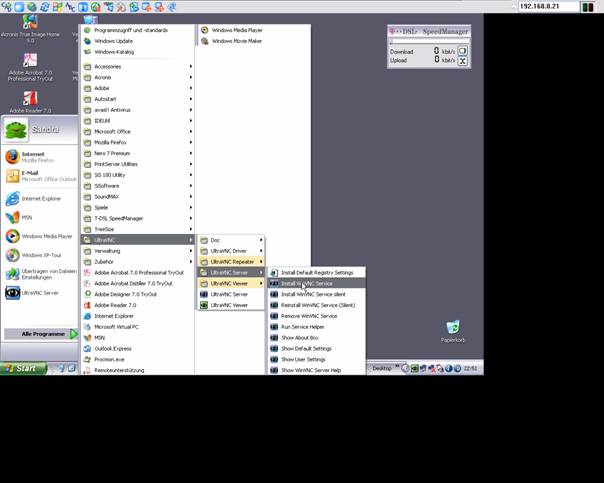
Task: Select Remove WinVNC Service
Action: (317, 316)
